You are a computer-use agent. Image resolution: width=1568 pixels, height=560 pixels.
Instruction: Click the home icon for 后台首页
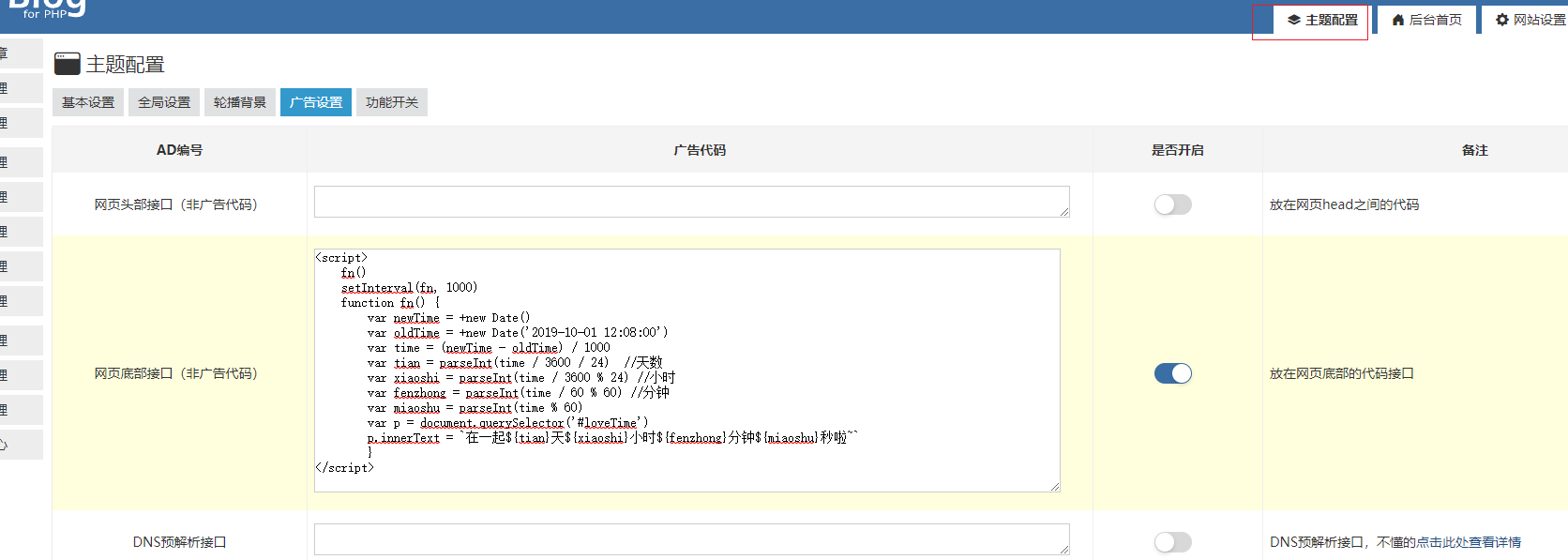[x=1397, y=20]
